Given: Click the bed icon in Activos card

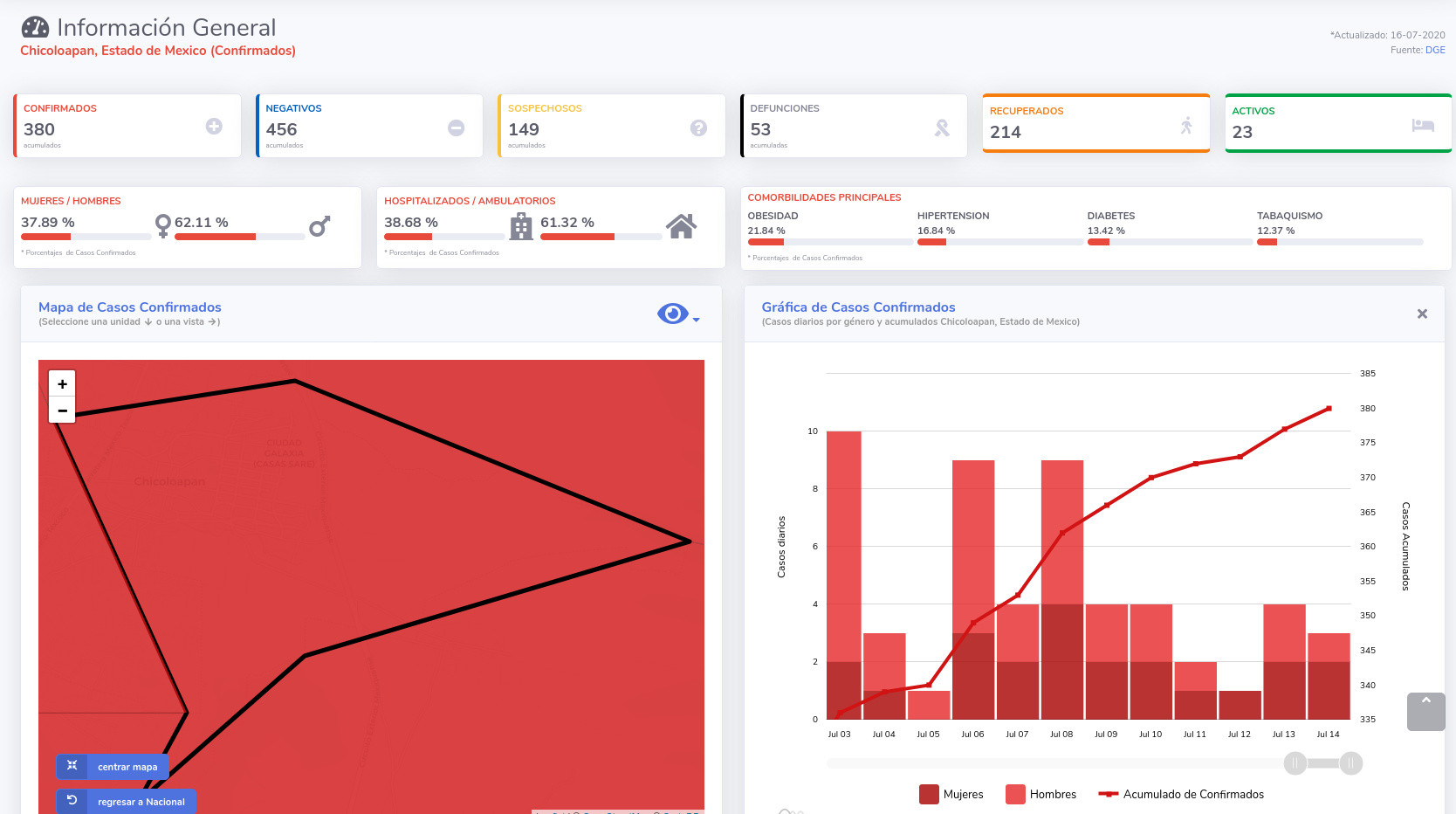Looking at the screenshot, I should point(1423,125).
